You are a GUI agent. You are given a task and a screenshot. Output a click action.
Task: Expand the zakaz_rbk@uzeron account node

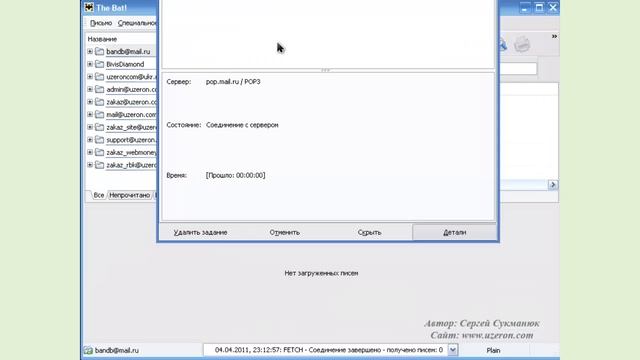click(90, 165)
